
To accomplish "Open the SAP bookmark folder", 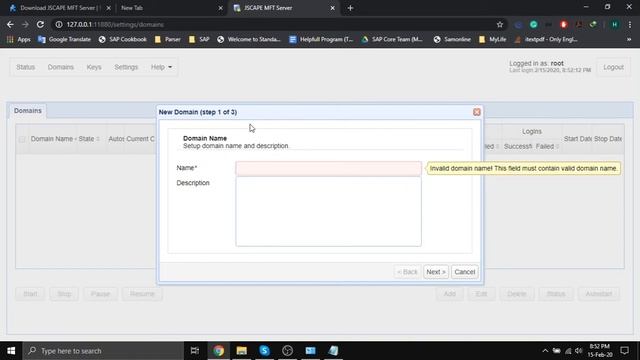I will pyautogui.click(x=199, y=39).
